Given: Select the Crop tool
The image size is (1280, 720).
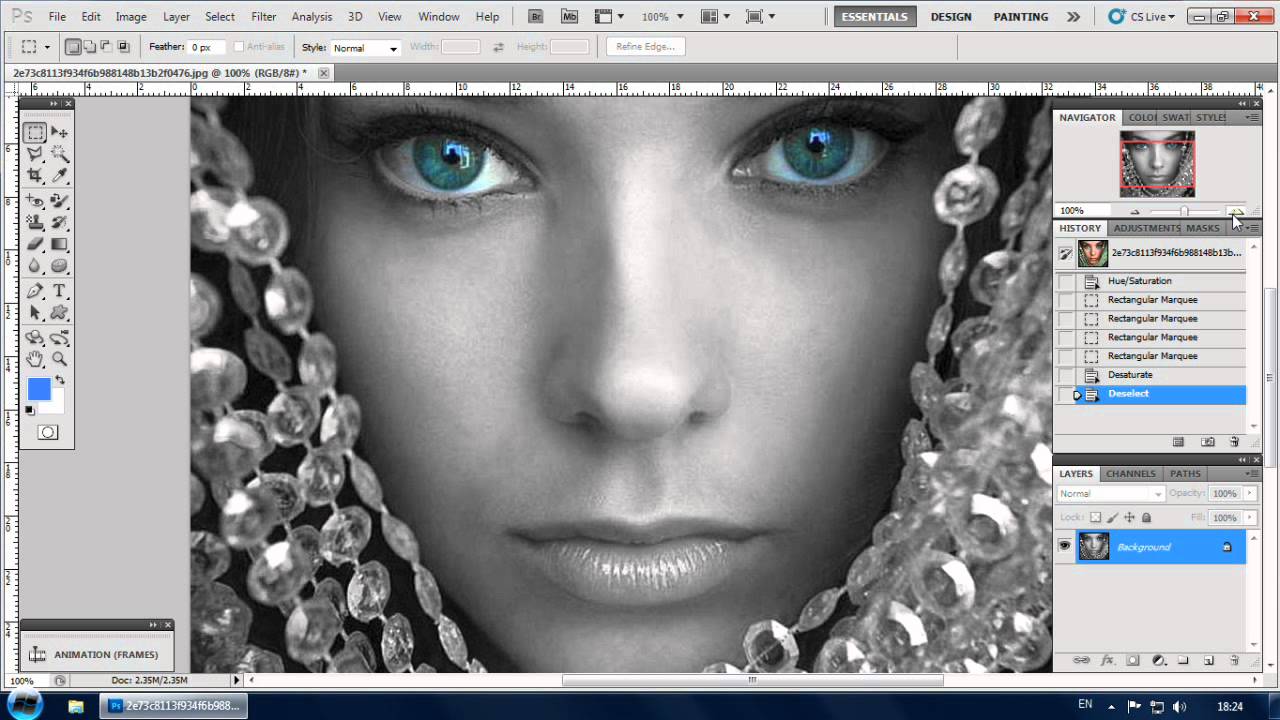Looking at the screenshot, I should (x=35, y=176).
